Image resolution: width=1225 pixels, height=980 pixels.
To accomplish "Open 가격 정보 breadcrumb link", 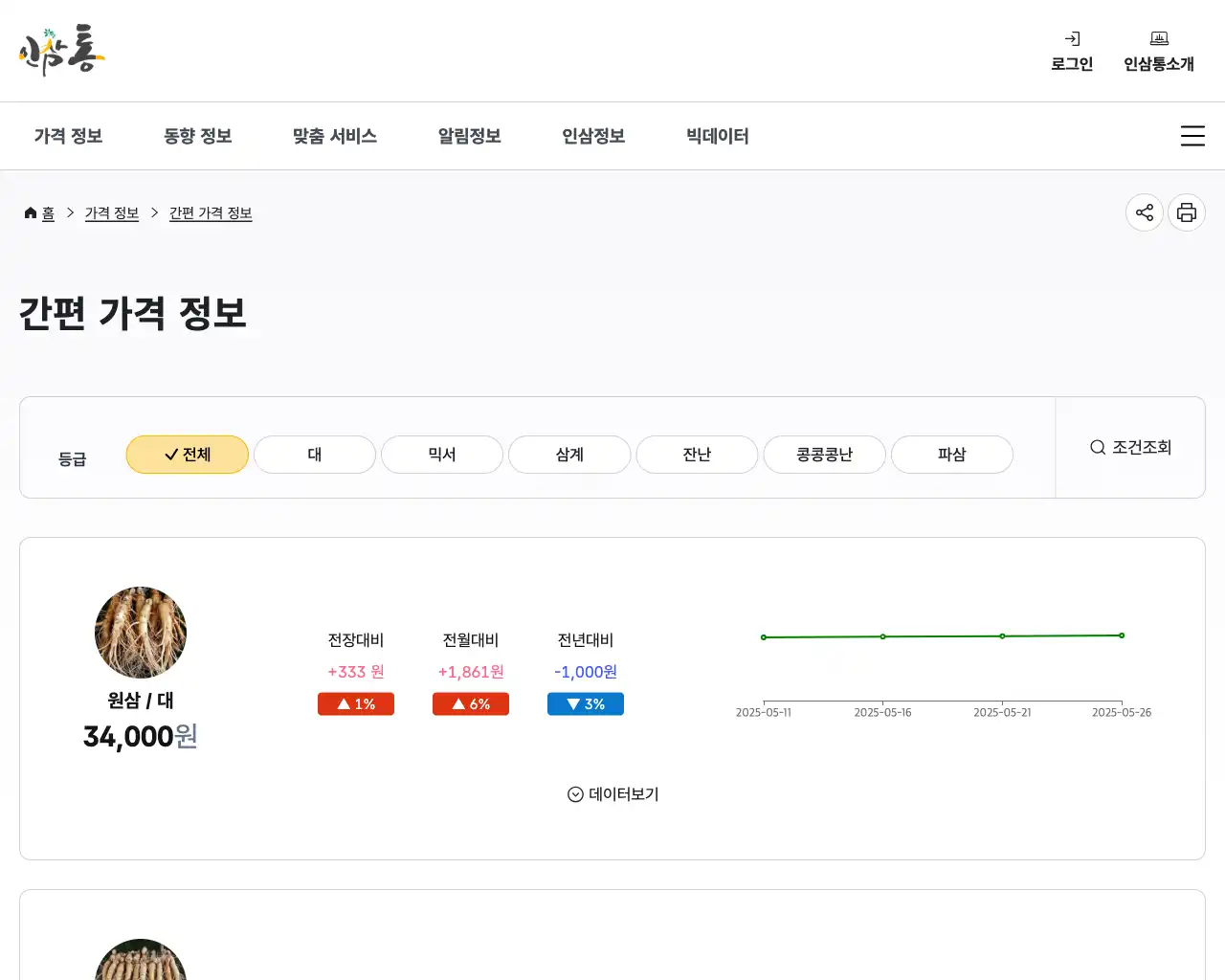I will pos(112,212).
